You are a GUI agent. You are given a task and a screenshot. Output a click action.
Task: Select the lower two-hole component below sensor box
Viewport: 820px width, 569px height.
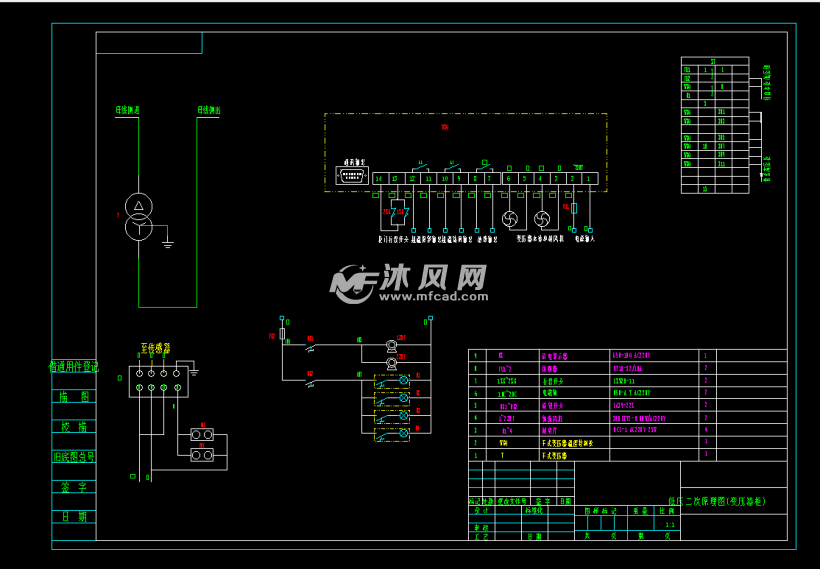202,455
